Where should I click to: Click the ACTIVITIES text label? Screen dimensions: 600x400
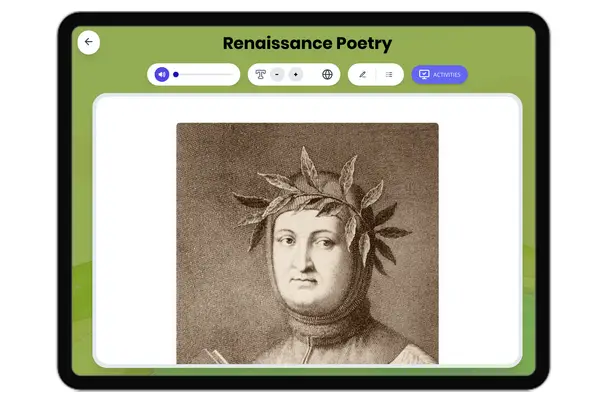point(447,74)
